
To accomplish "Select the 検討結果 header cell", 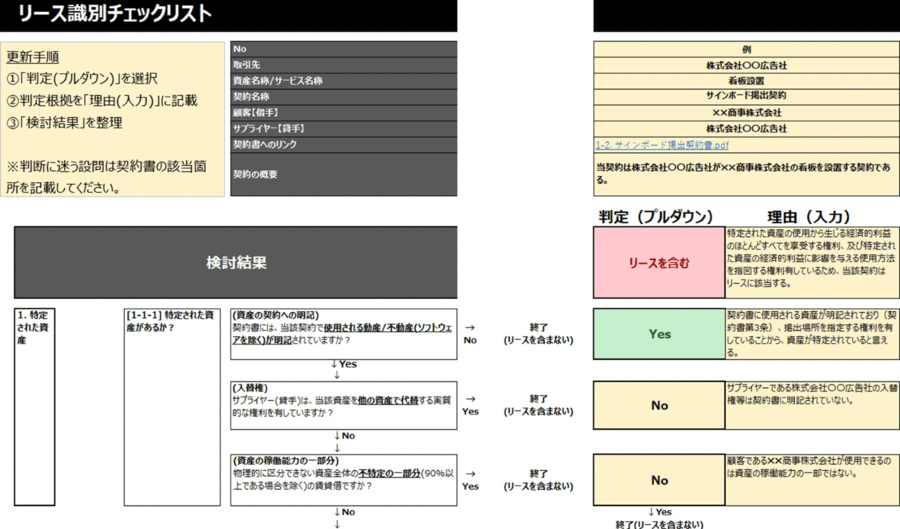I will point(236,263).
